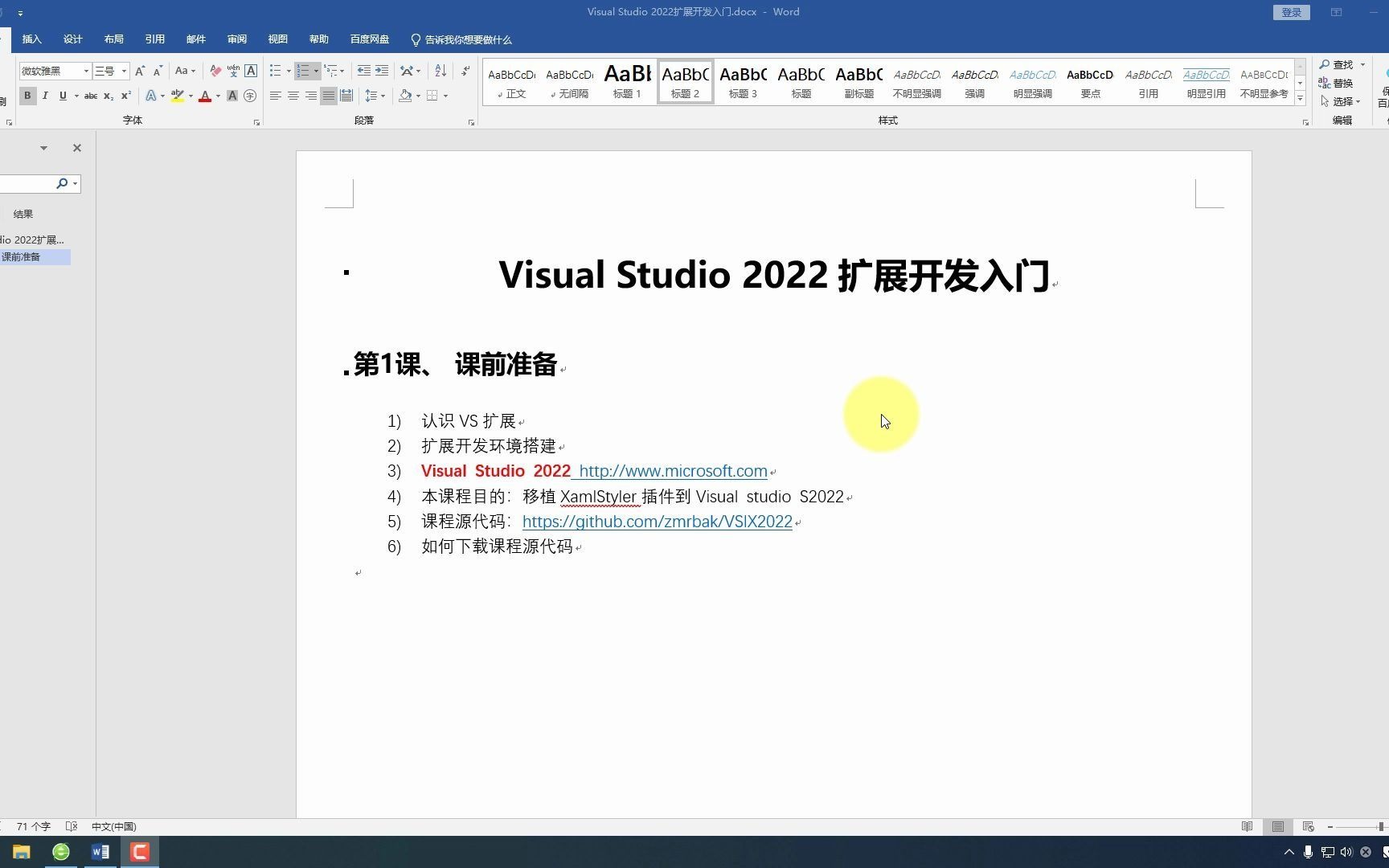Apply strikethrough to text
This screenshot has width=1389, height=868.
91,96
